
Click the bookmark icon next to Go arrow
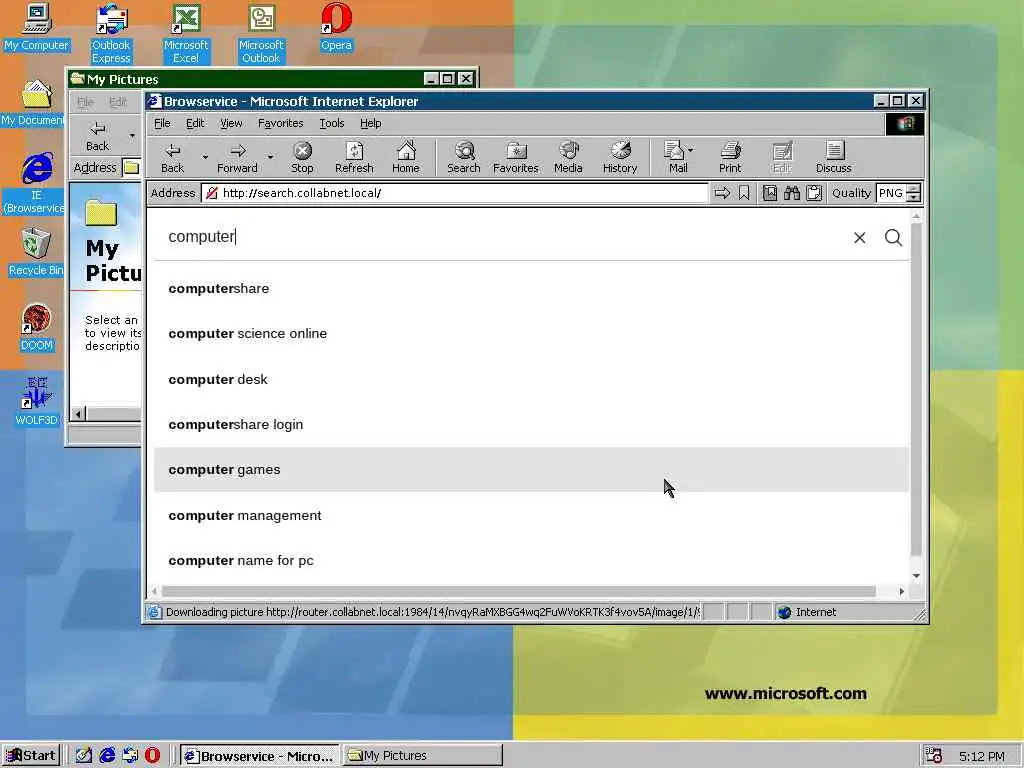pyautogui.click(x=744, y=193)
